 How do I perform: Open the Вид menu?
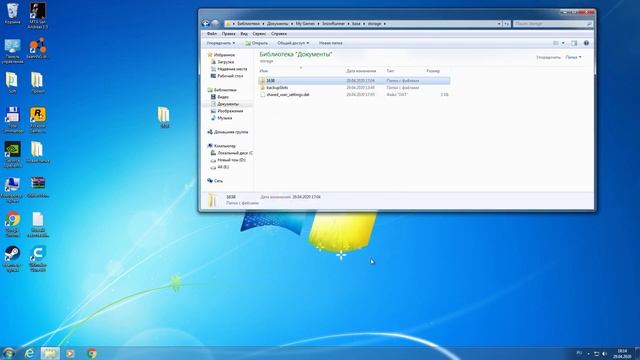pyautogui.click(x=244, y=33)
